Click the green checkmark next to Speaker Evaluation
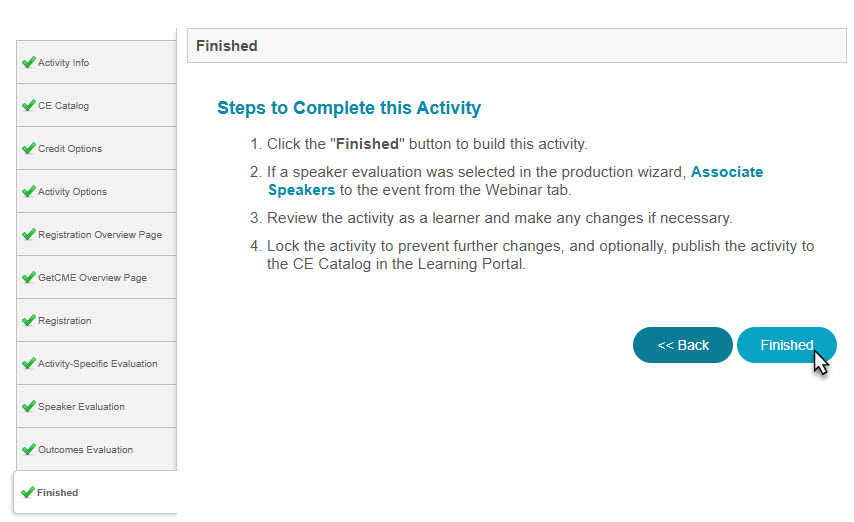854x522 pixels. point(29,406)
